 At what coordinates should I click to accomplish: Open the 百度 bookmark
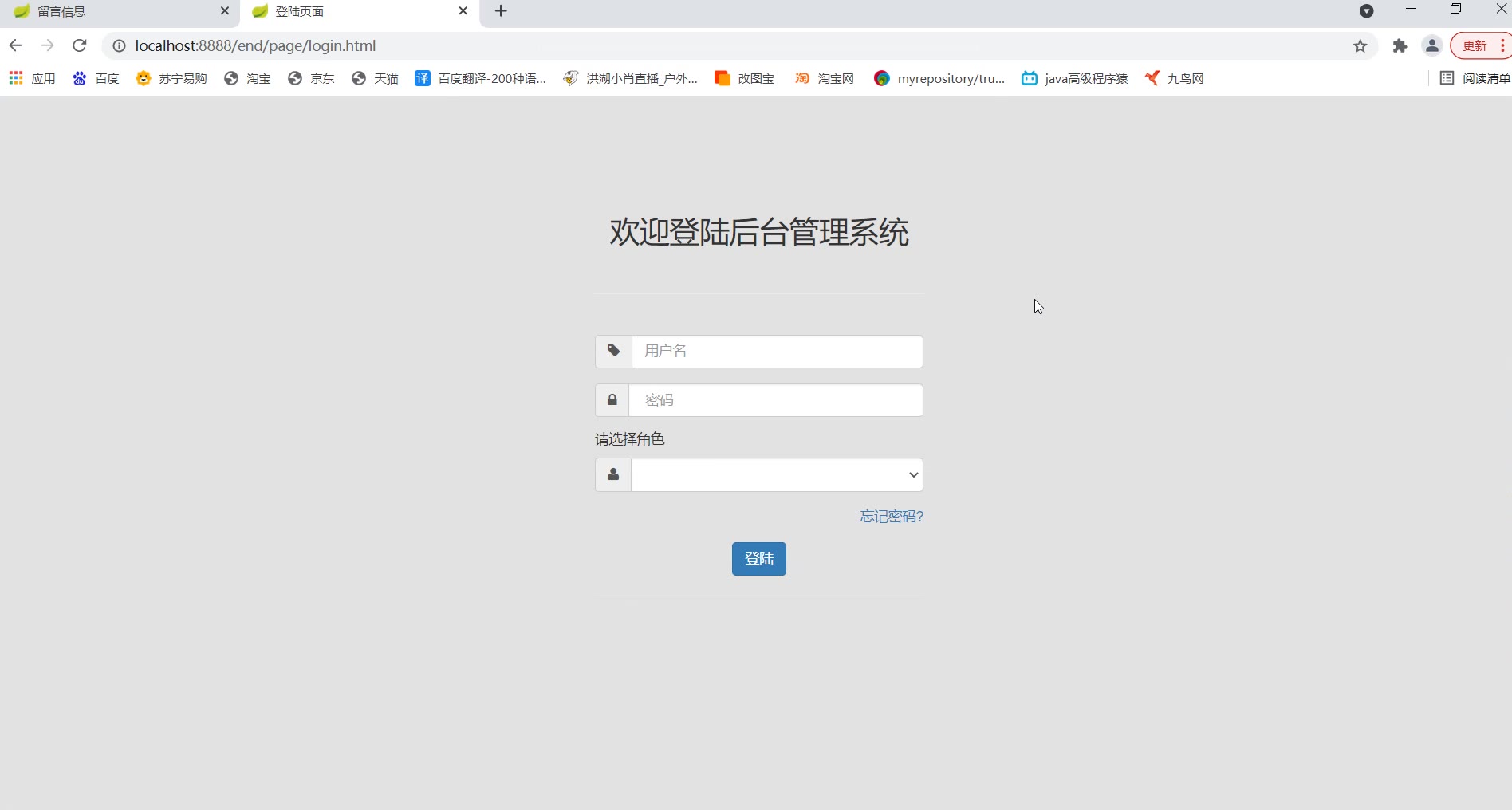click(96, 78)
